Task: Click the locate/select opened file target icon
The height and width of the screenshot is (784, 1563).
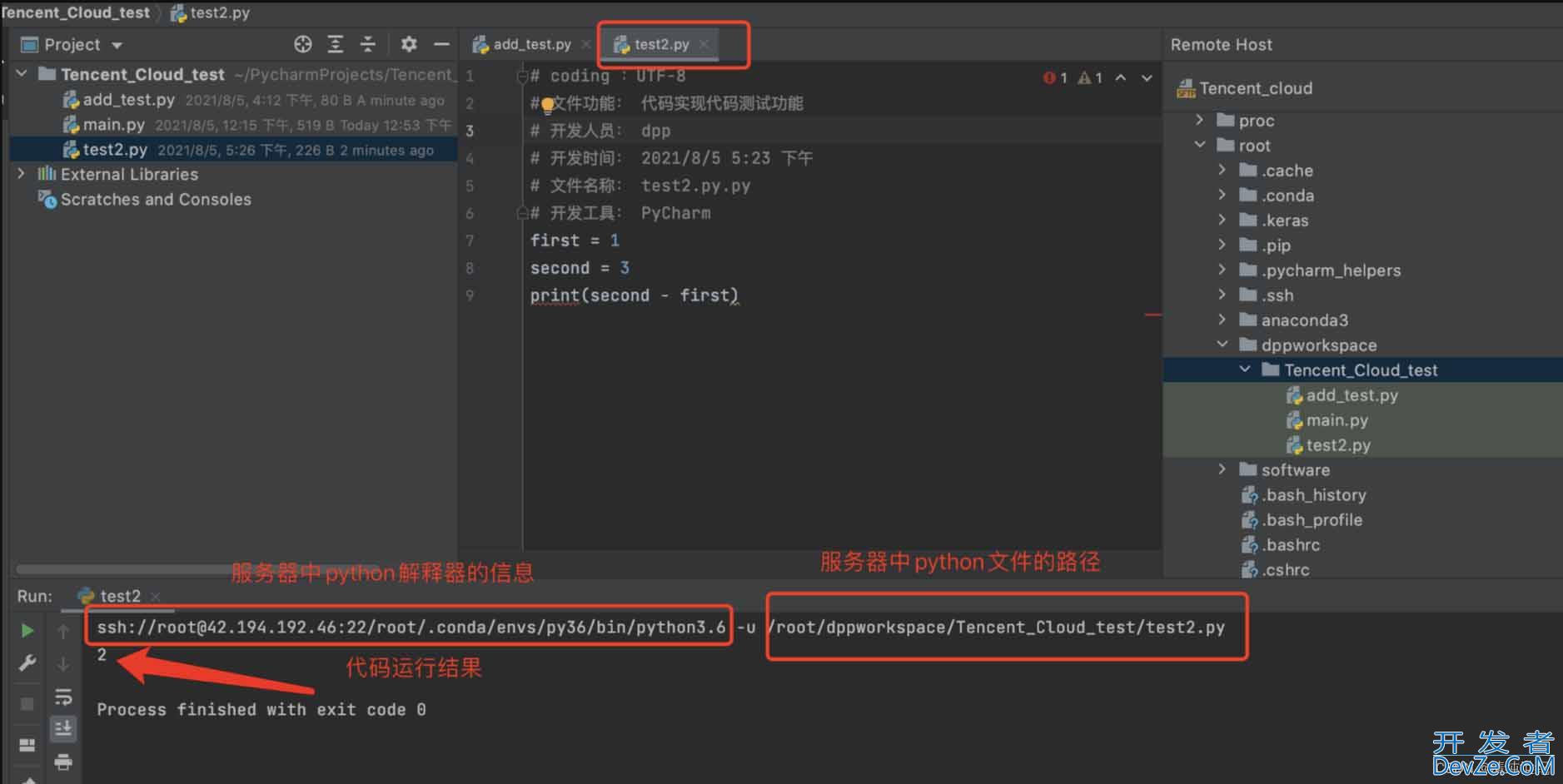Action: 303,44
